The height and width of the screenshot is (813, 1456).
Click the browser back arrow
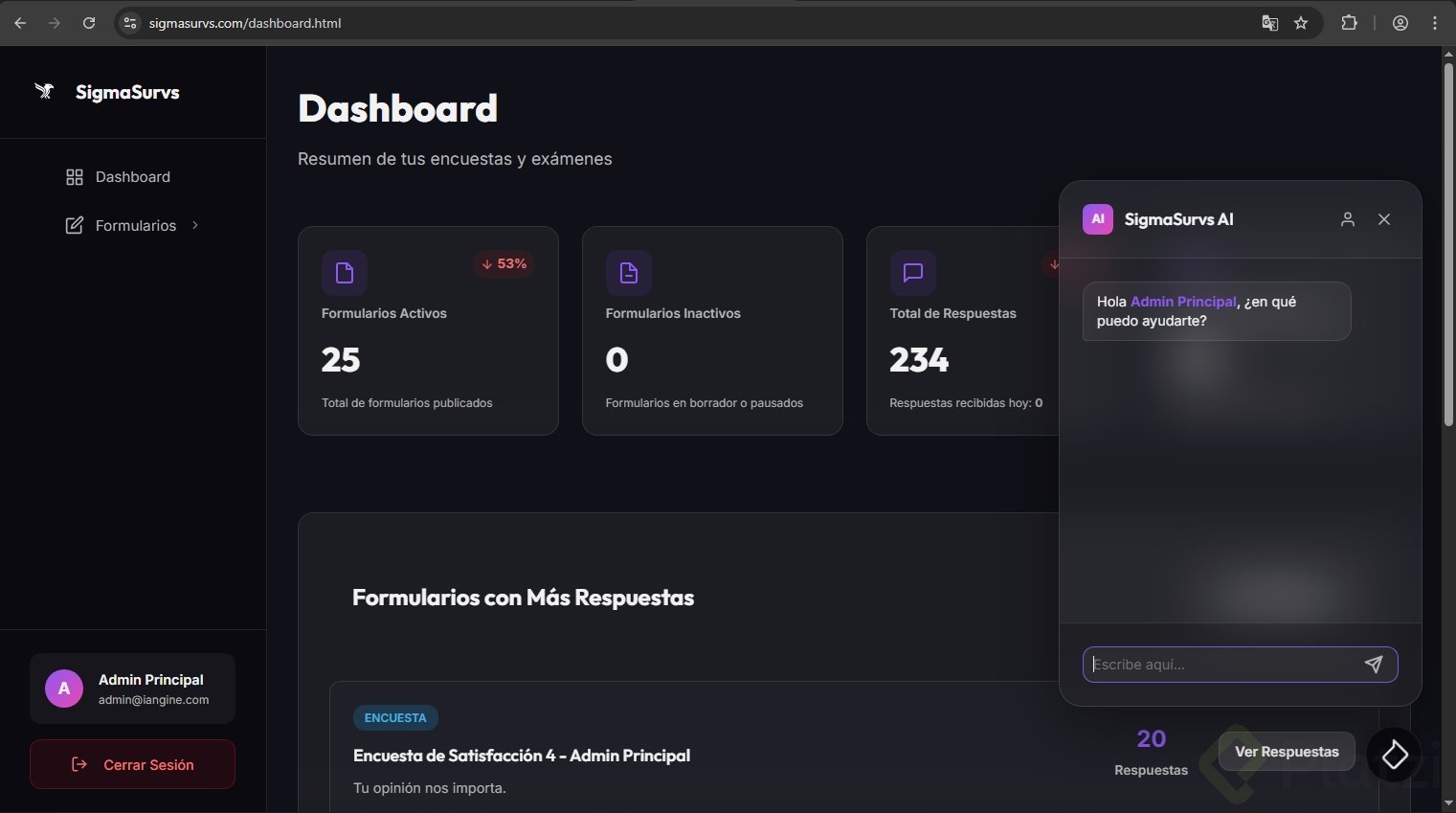[x=20, y=23]
